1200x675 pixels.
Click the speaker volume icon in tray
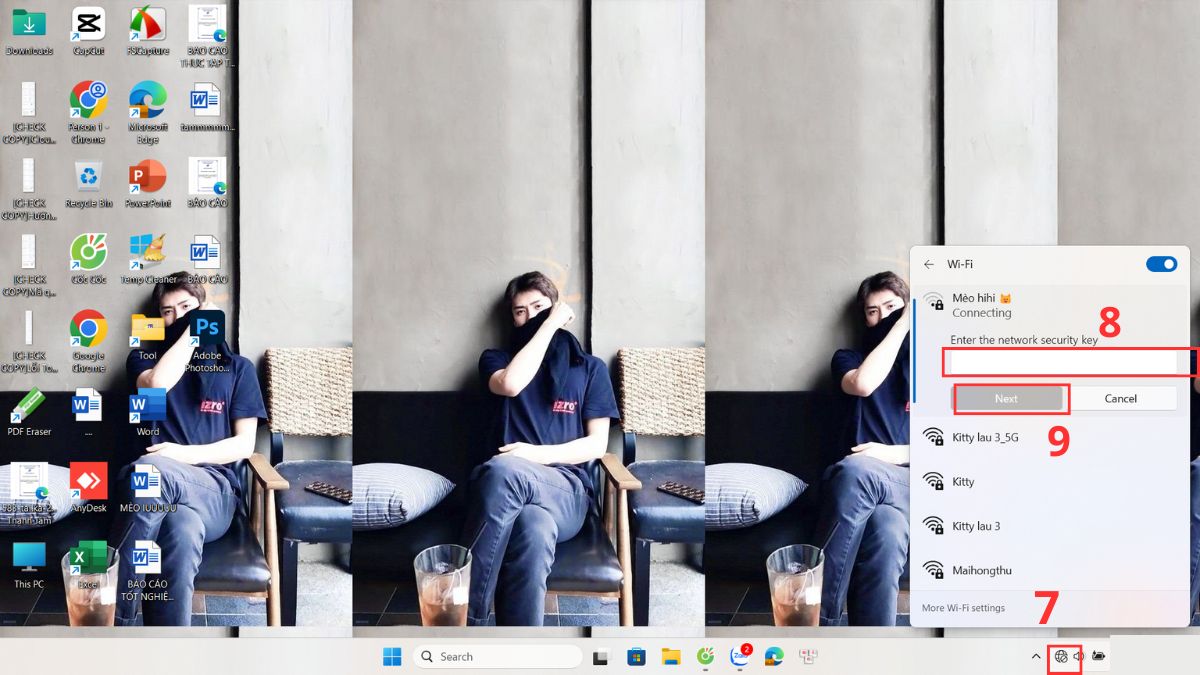click(x=1078, y=657)
